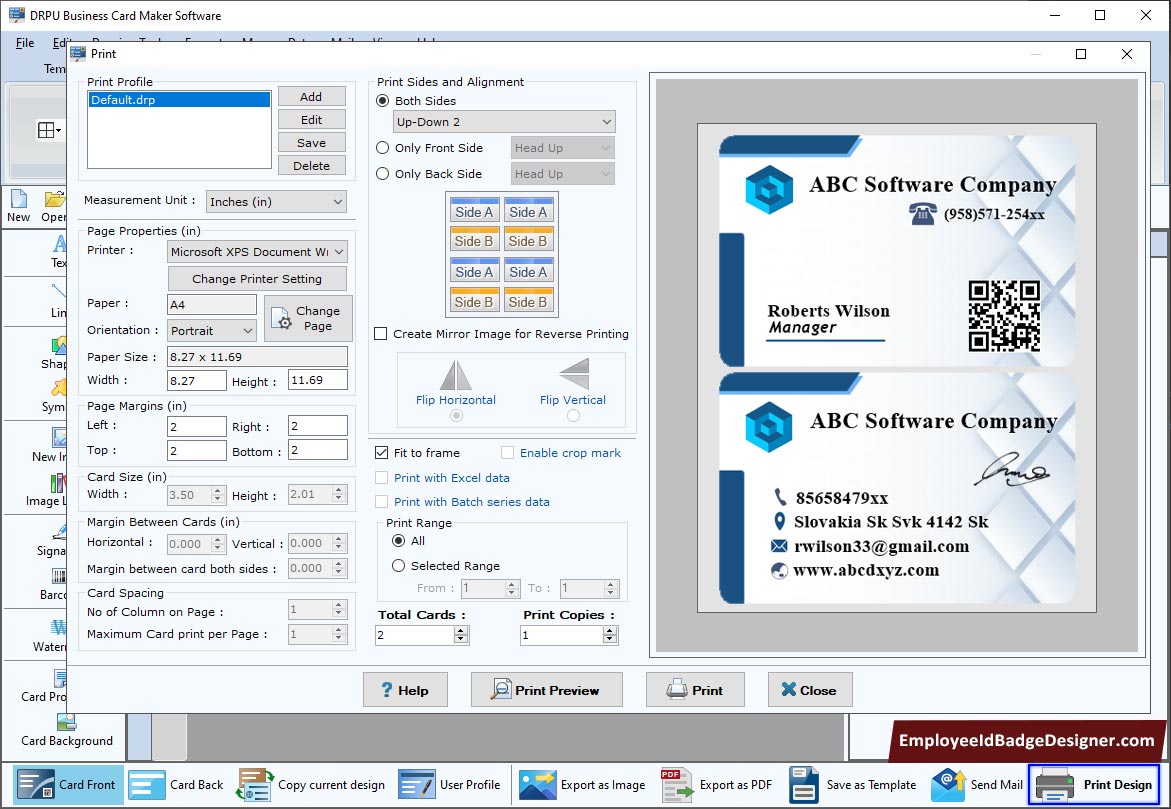Image resolution: width=1171 pixels, height=809 pixels.
Task: Open Card Background tool in left sidebar
Action: pyautogui.click(x=66, y=731)
